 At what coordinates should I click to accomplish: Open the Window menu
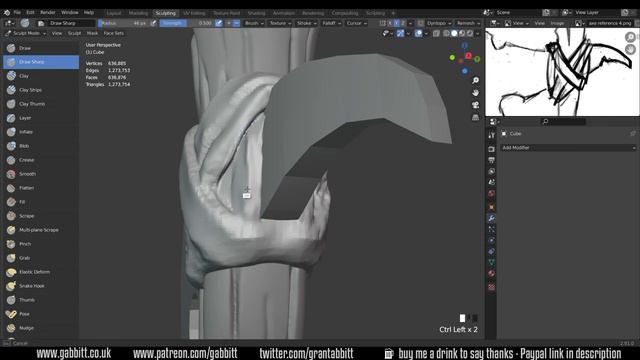coord(69,13)
